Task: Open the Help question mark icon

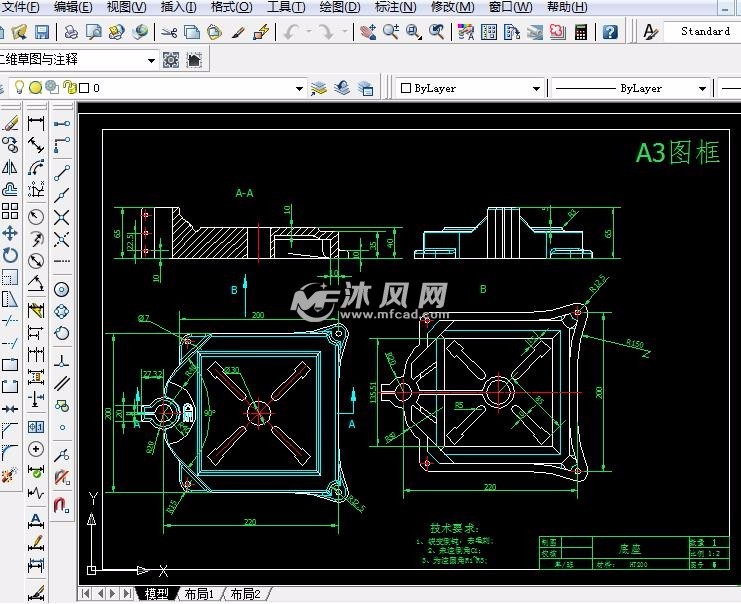Action: [610, 32]
